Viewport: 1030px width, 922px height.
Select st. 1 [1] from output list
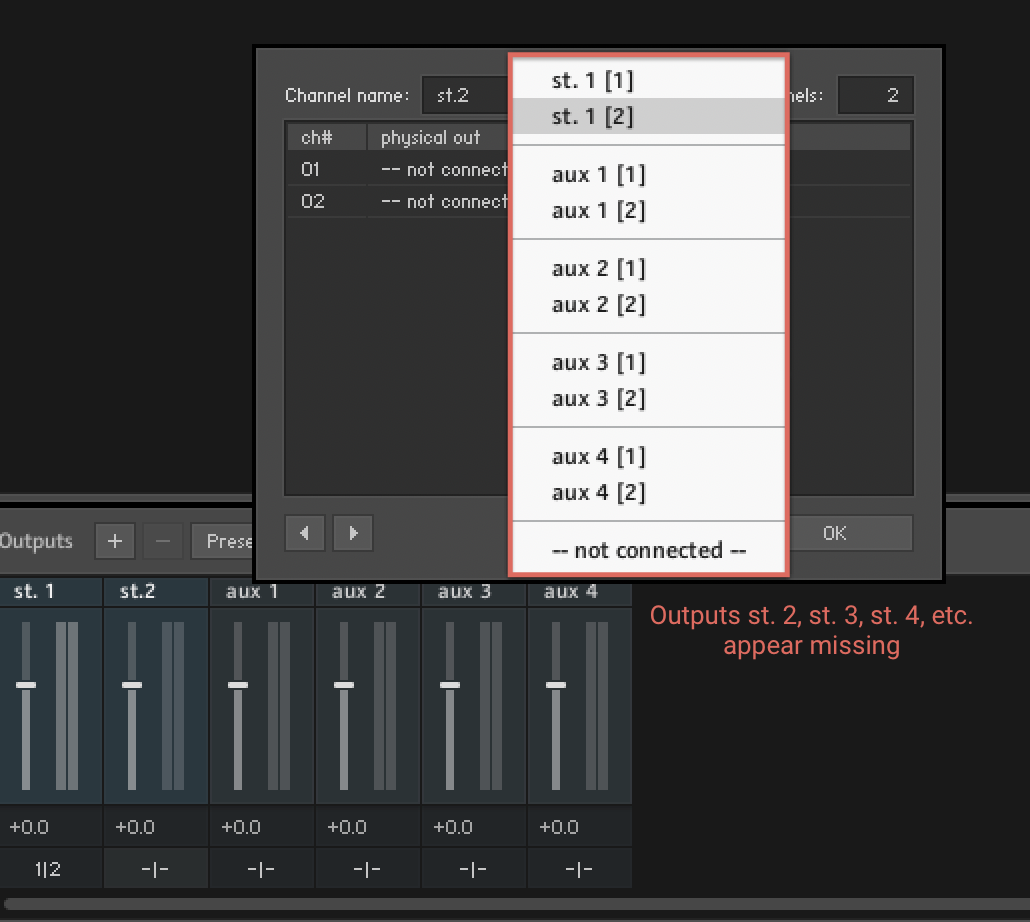[x=592, y=81]
